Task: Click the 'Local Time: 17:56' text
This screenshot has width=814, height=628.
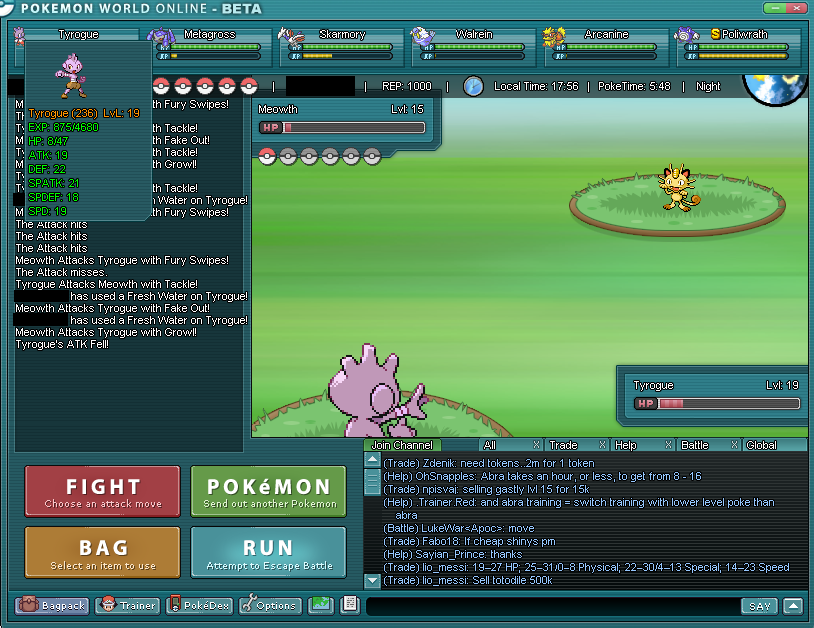Action: coord(536,86)
